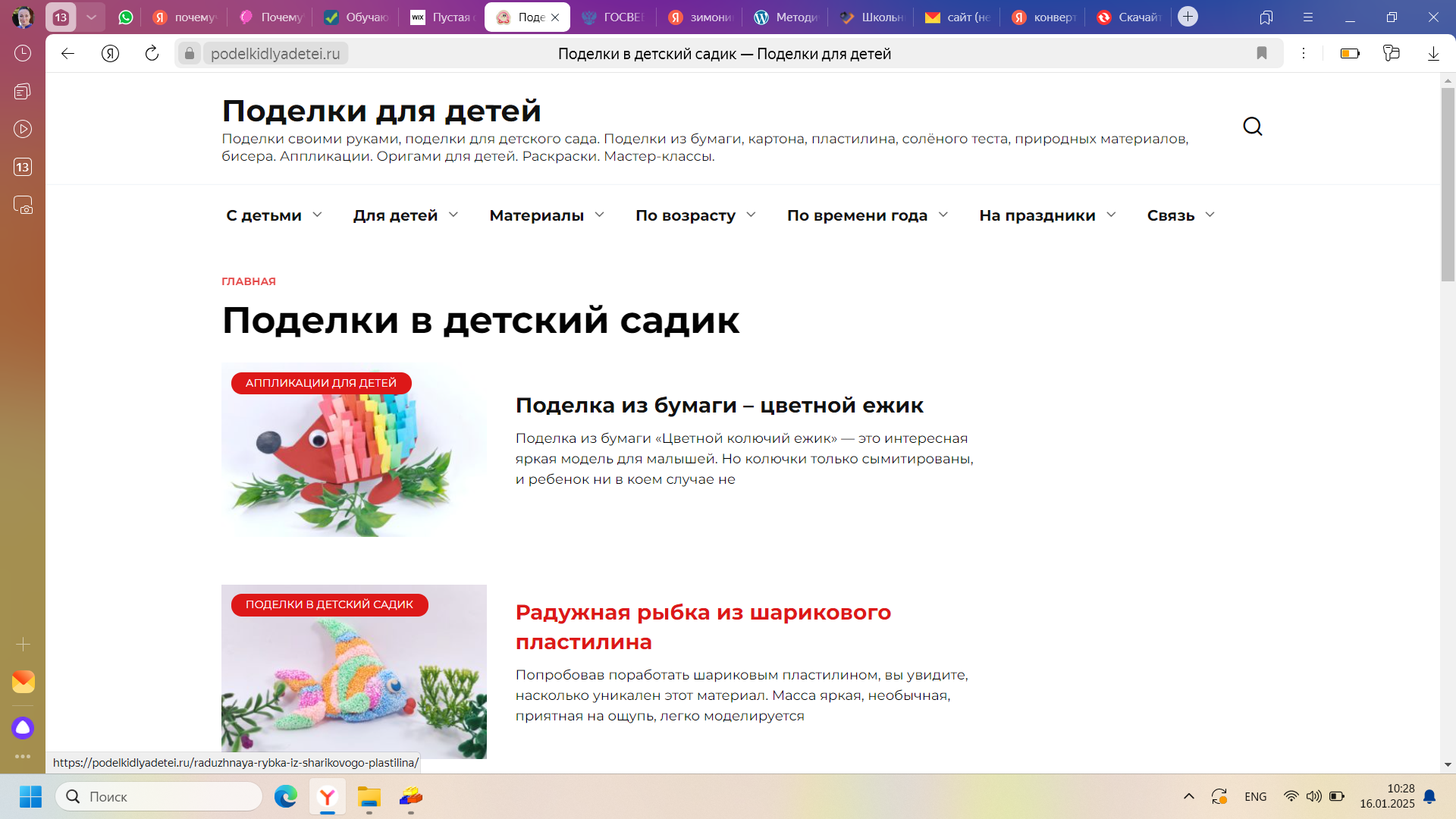1456x819 pixels.
Task: Open Yandex mail icon in sidebar
Action: (23, 682)
